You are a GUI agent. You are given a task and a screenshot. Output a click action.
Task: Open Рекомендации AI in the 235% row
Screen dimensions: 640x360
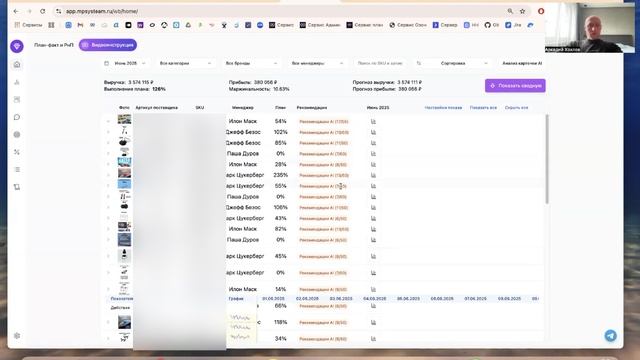(x=324, y=176)
